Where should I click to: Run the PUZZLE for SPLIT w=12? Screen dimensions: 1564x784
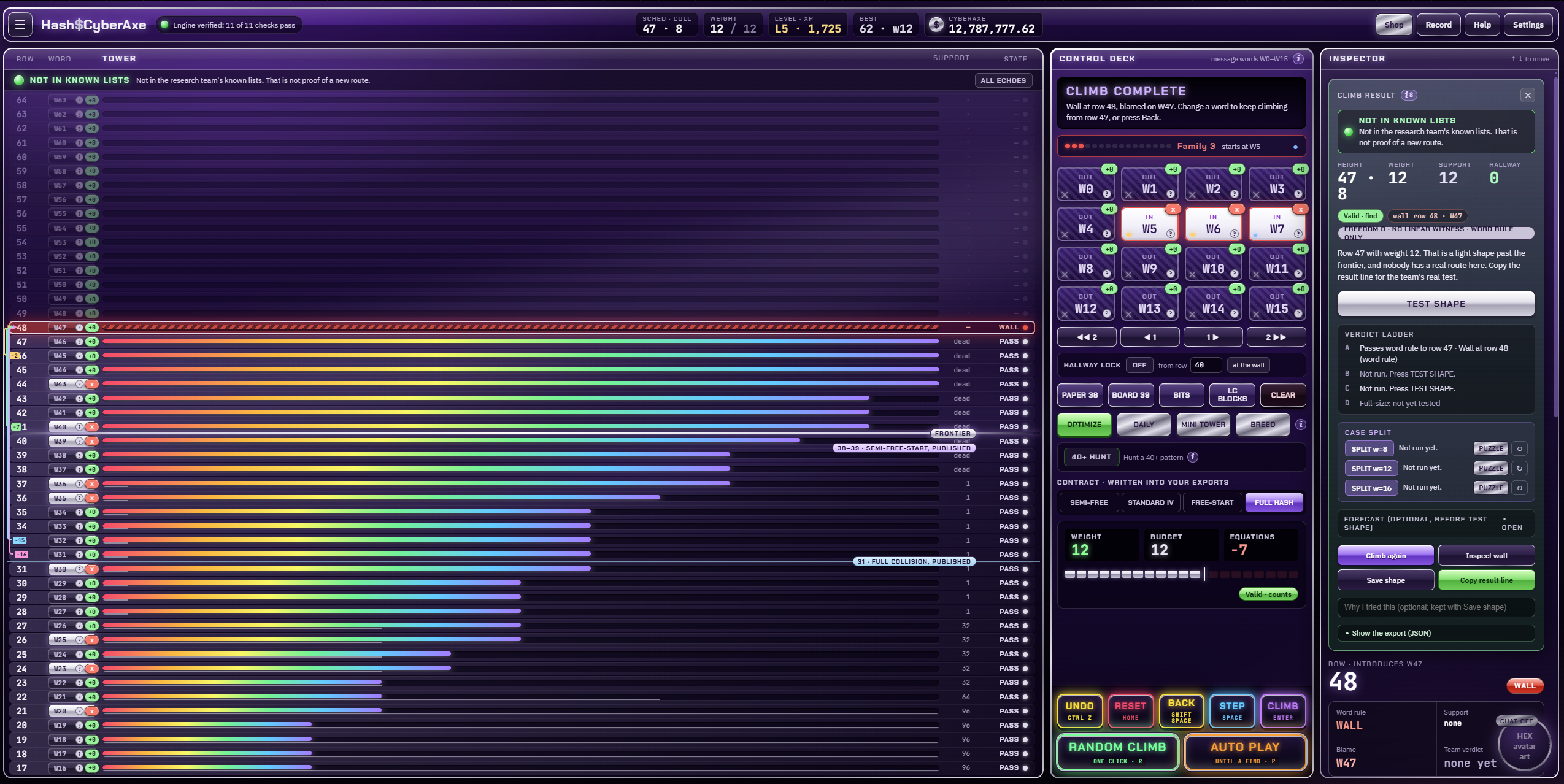tap(1490, 468)
